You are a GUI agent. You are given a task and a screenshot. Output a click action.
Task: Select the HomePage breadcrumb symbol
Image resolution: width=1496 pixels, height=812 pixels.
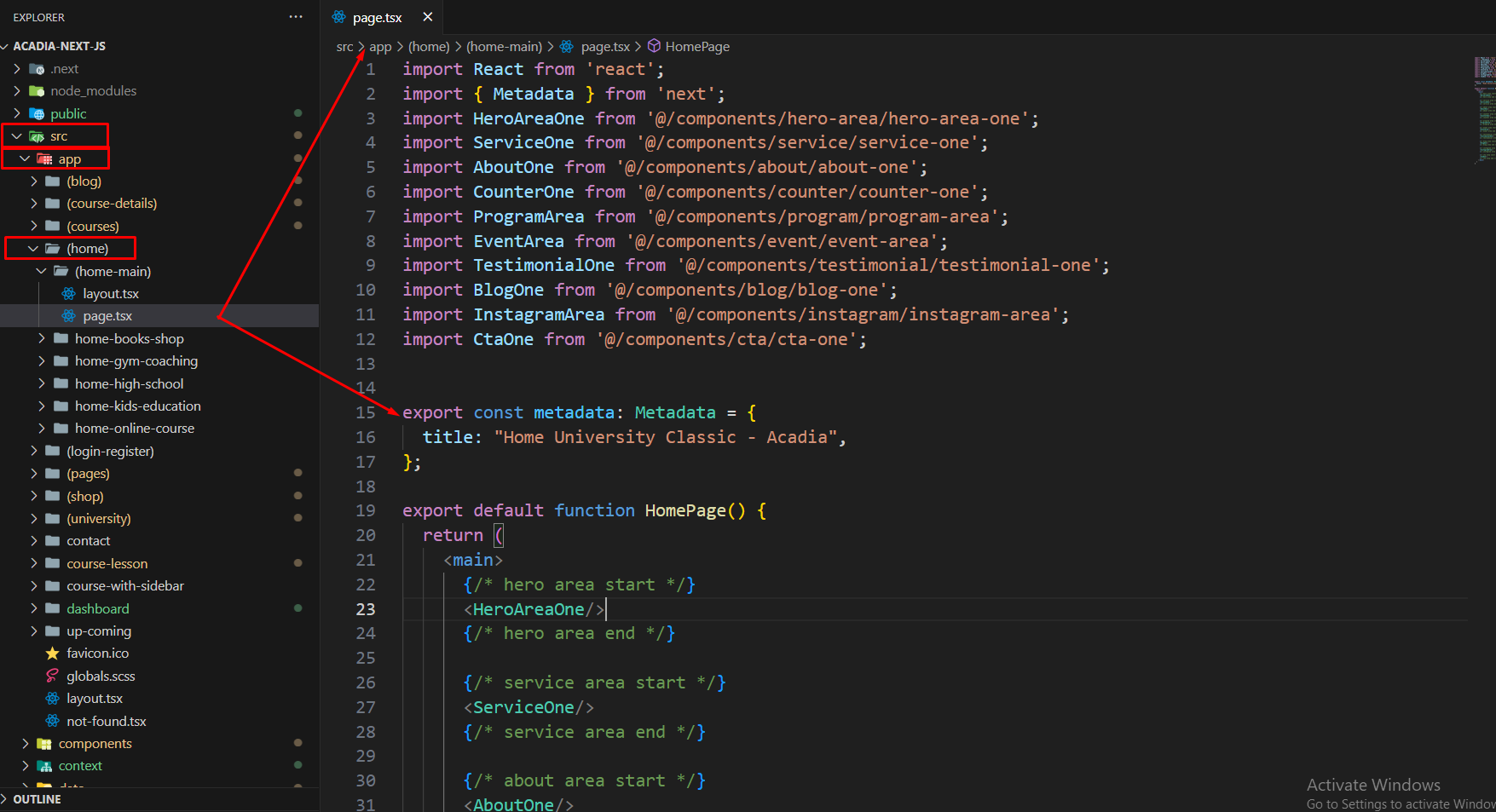(x=697, y=46)
